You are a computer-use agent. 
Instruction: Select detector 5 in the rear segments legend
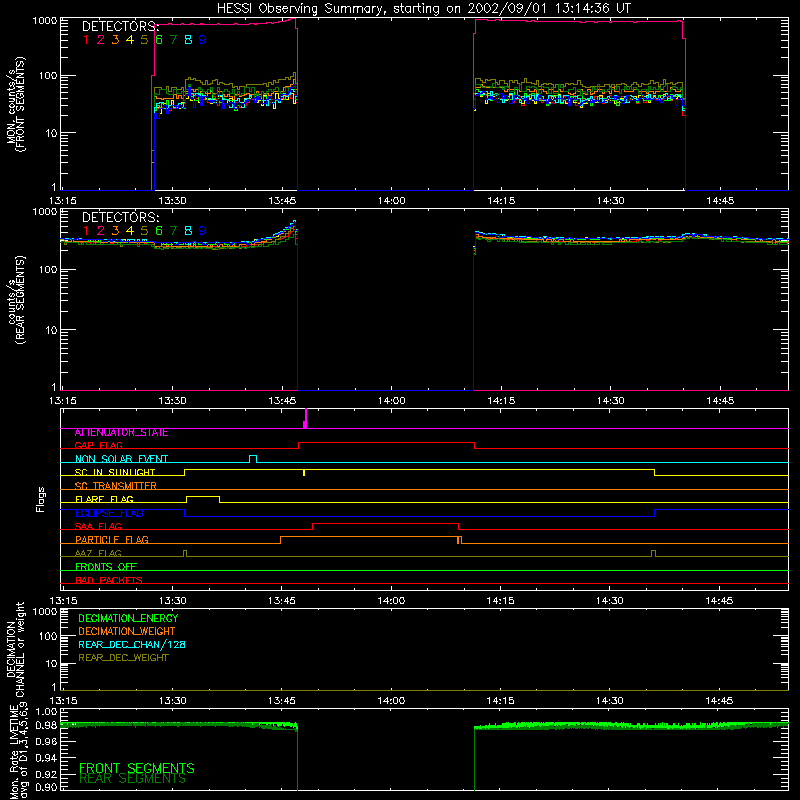click(x=144, y=231)
